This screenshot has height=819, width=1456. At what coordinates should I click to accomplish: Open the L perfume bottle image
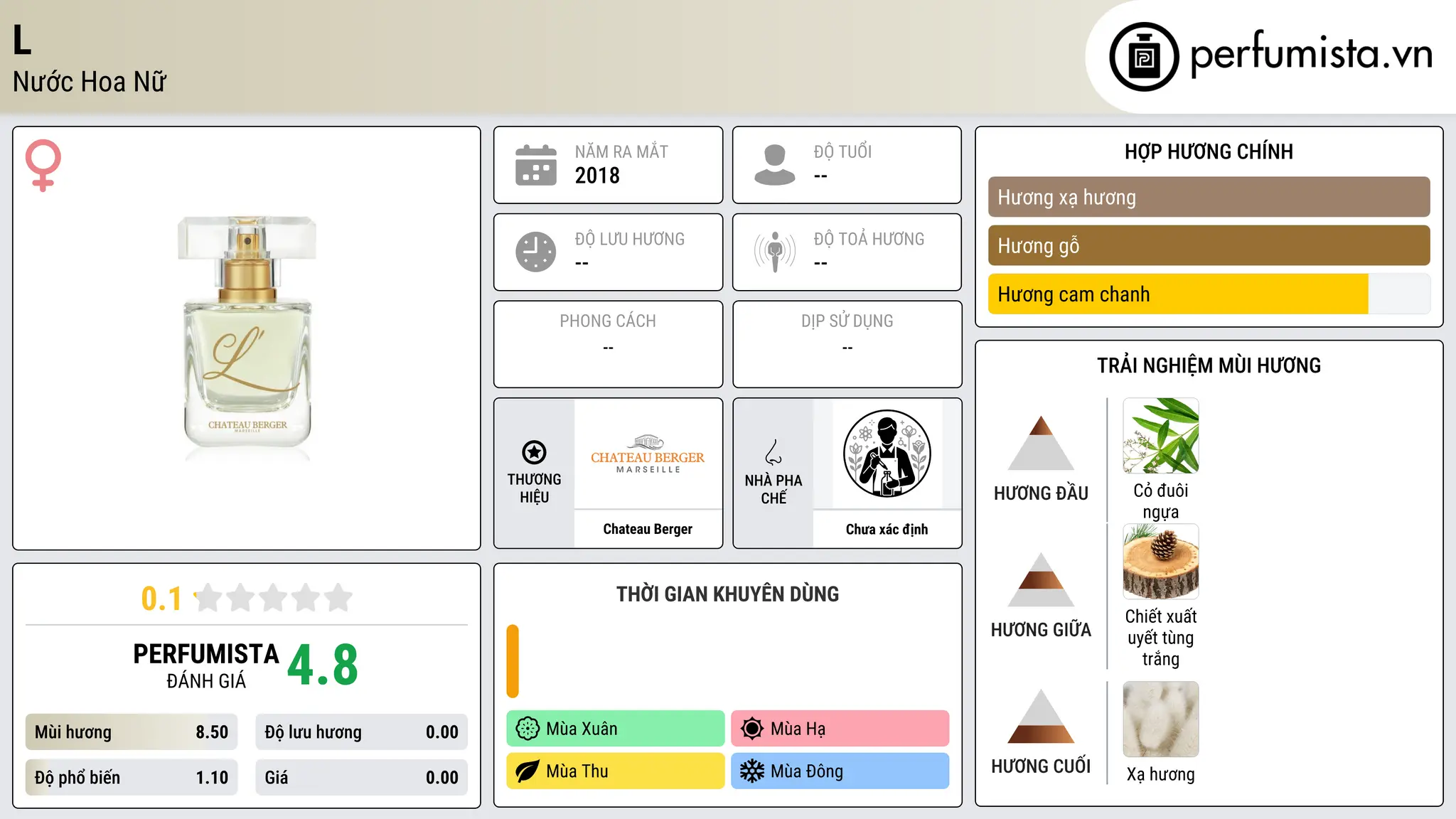click(247, 338)
